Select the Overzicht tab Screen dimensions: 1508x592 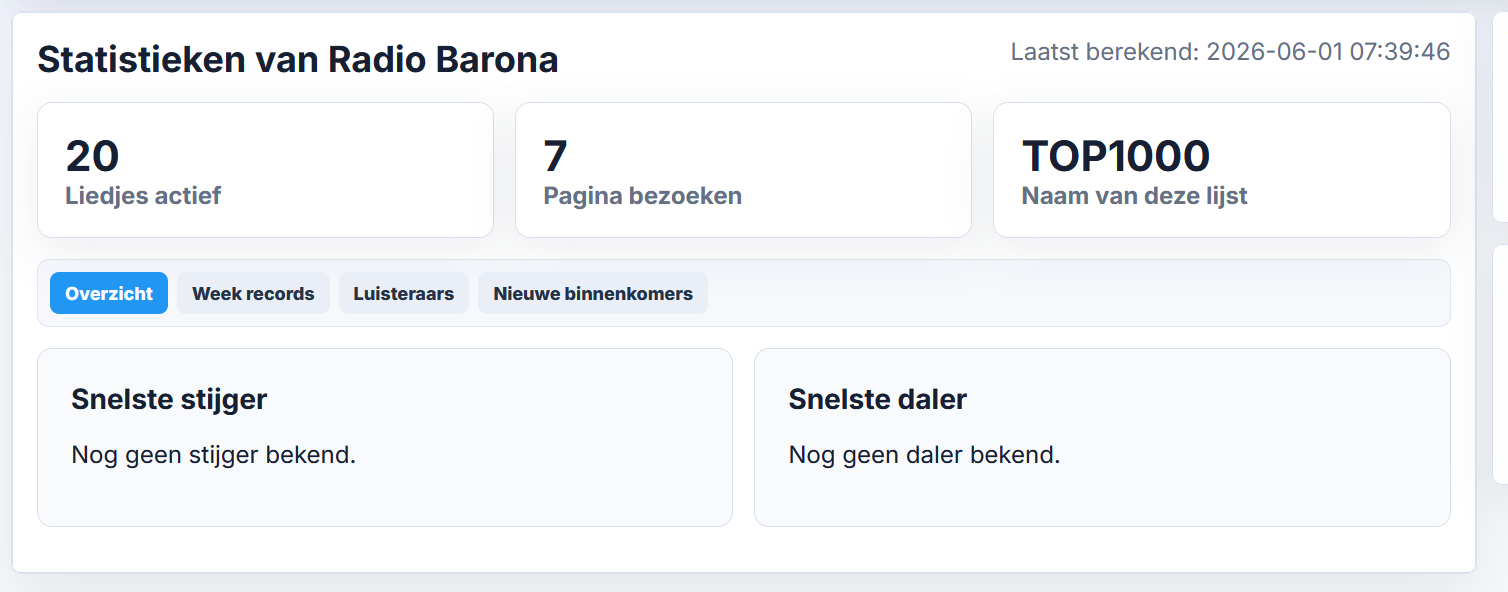coord(109,293)
